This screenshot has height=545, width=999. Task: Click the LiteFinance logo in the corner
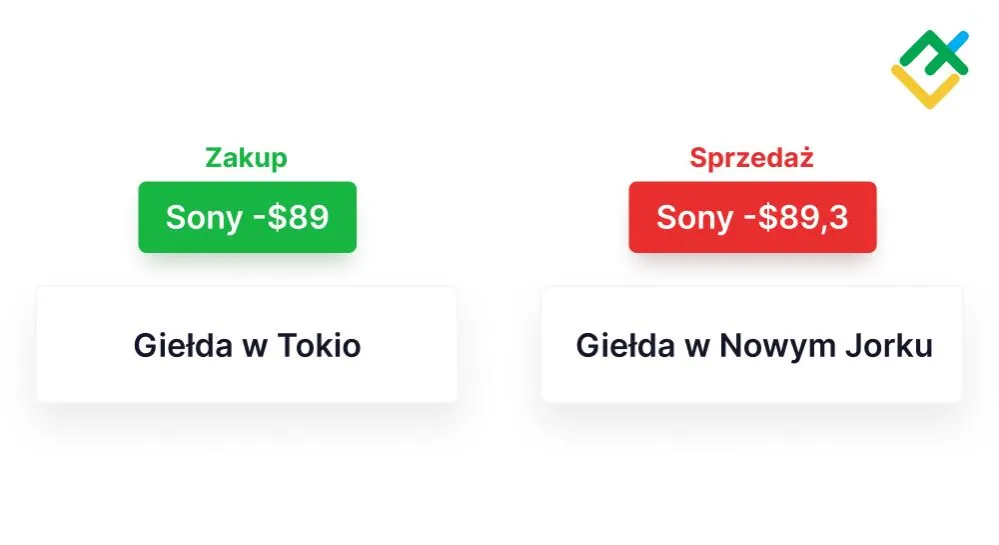click(930, 69)
